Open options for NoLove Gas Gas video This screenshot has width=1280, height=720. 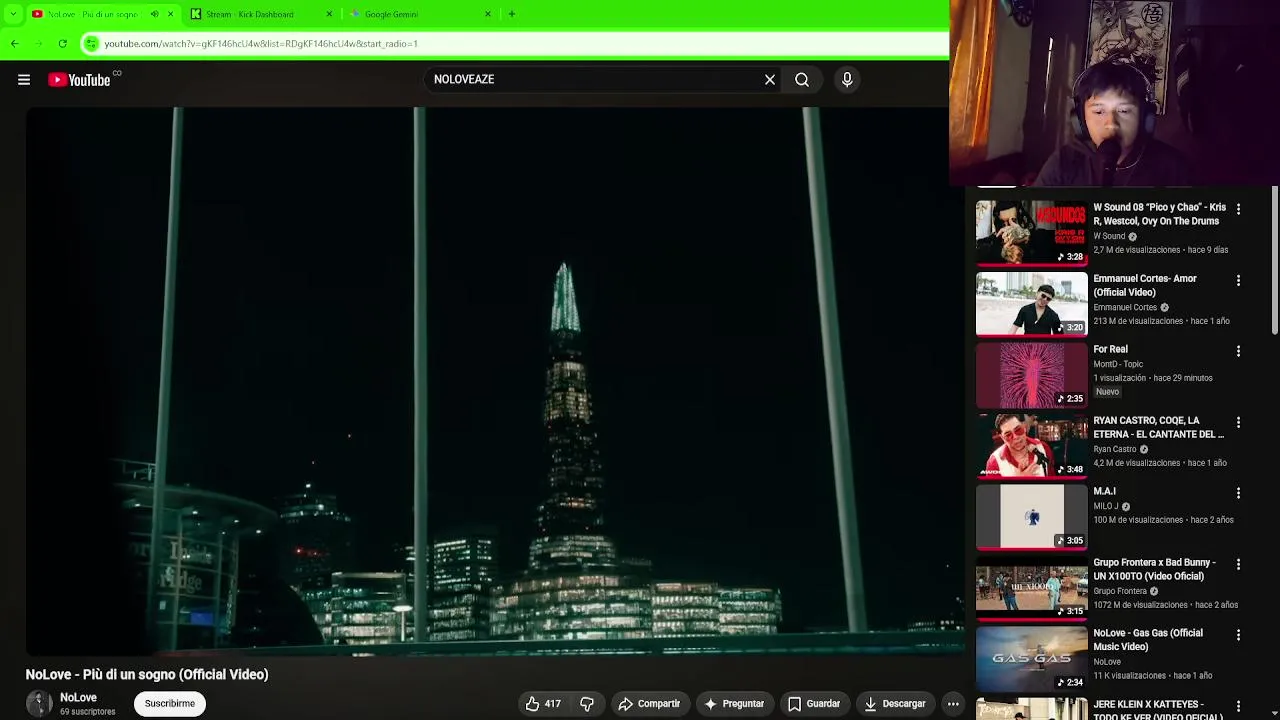click(x=1238, y=635)
